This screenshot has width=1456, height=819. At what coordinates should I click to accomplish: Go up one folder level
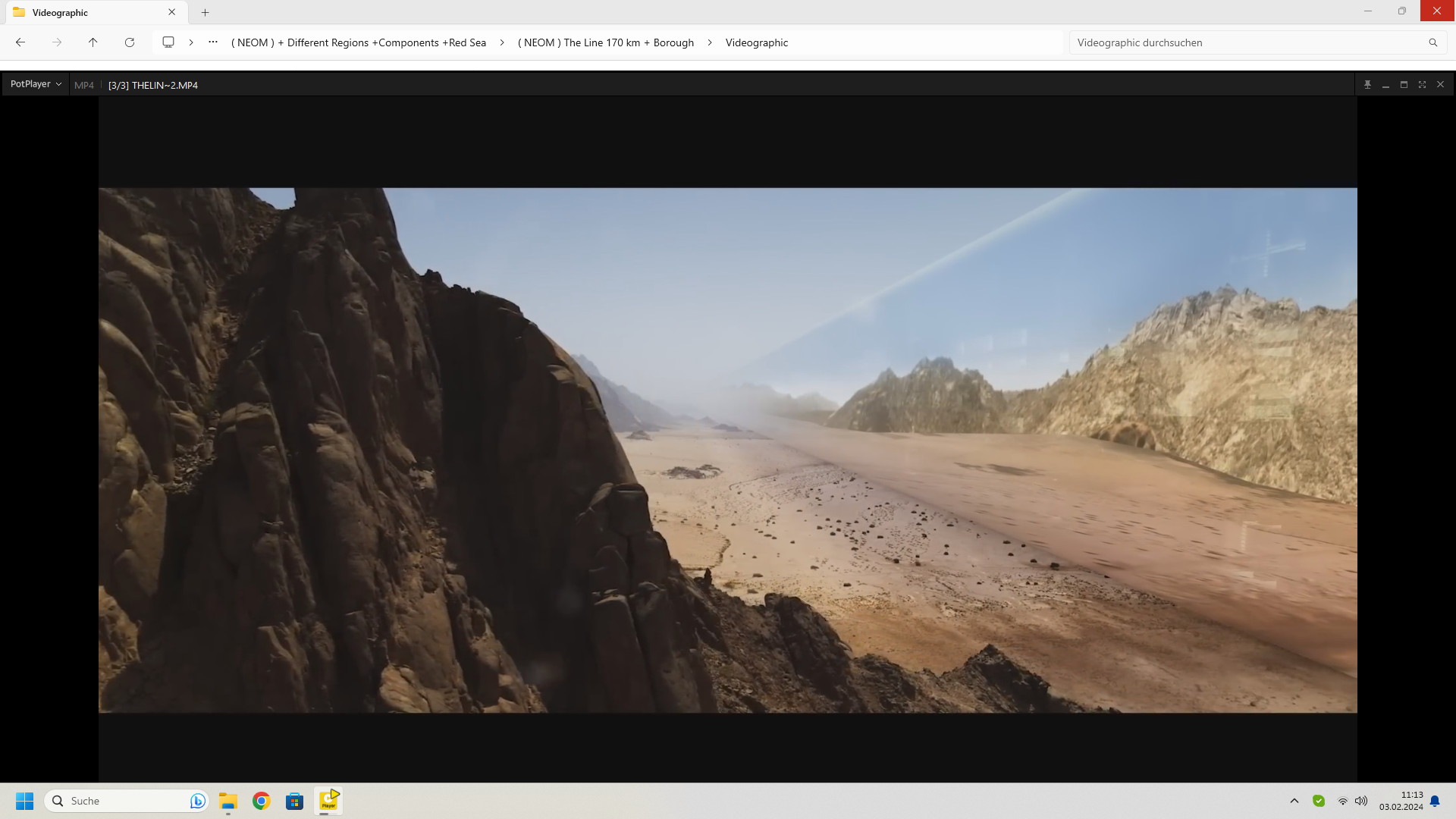coord(93,42)
